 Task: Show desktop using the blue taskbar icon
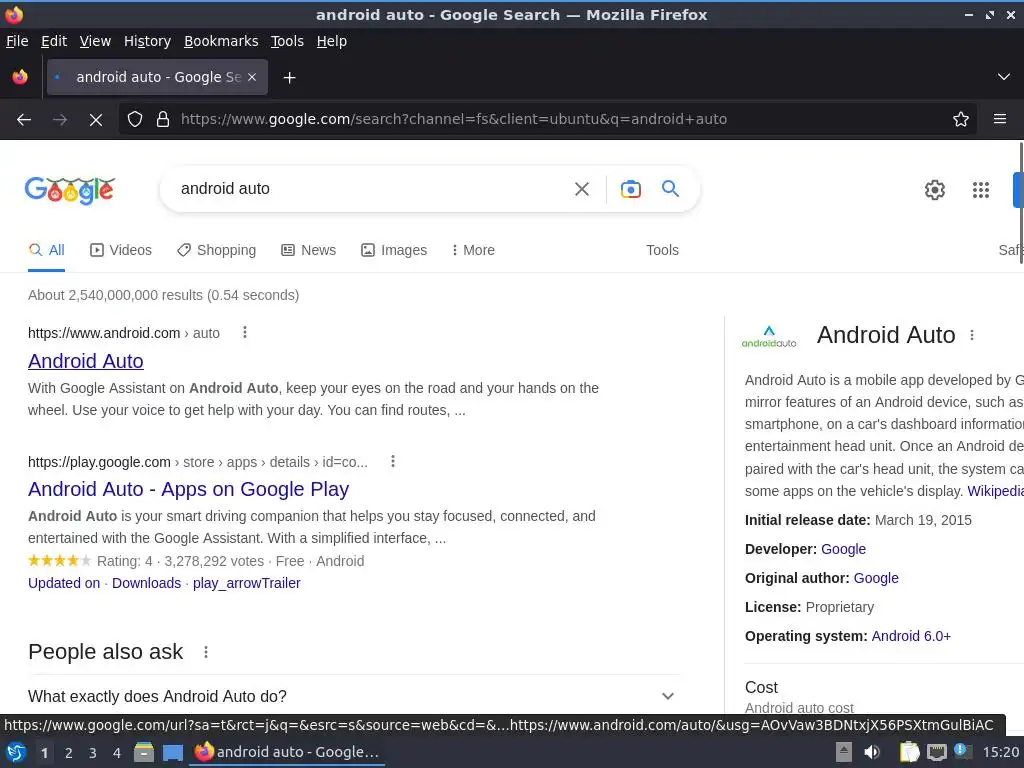[173, 752]
